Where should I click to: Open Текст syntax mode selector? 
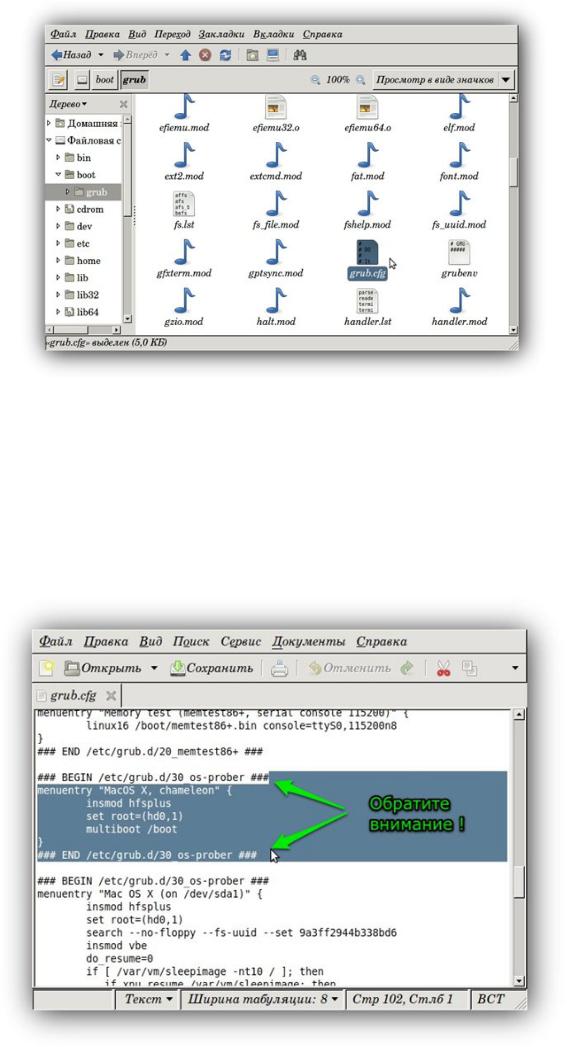coord(148,999)
